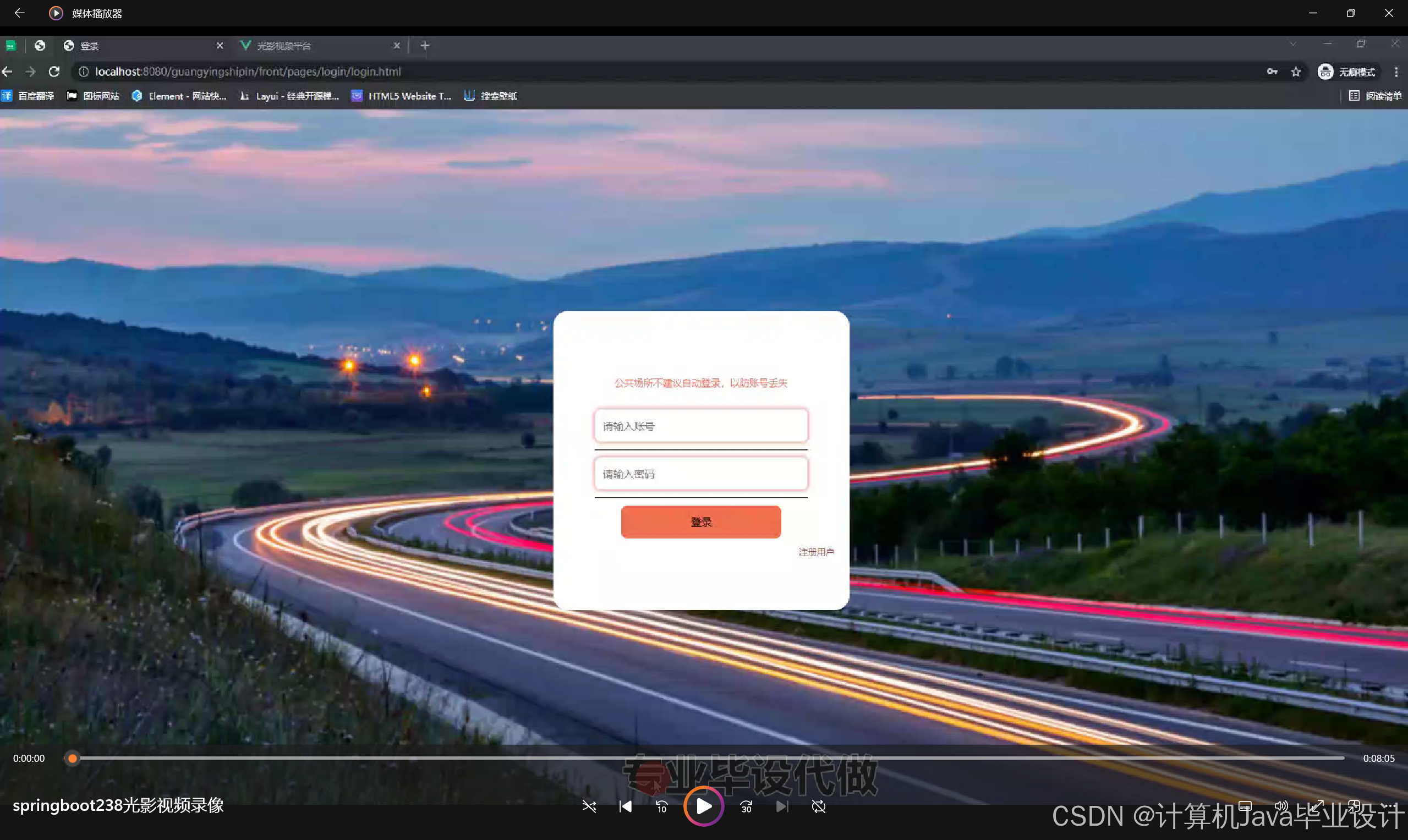Open the 注册用户 link
Viewport: 1408px width, 840px height.
(816, 552)
